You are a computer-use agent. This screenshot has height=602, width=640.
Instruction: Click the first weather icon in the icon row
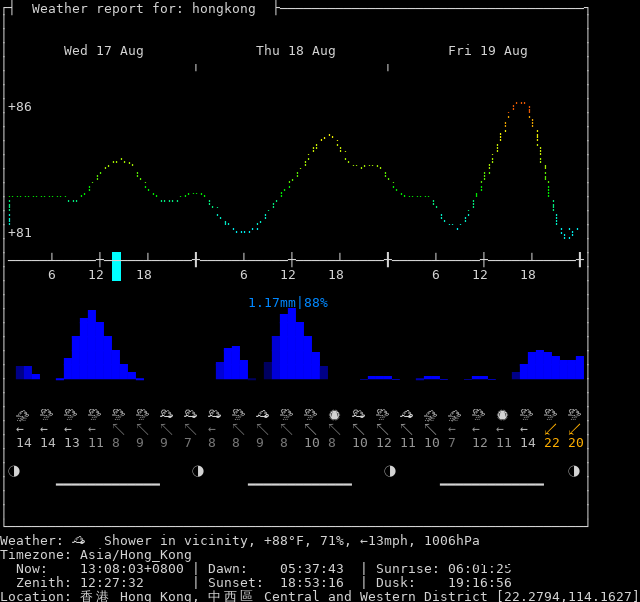tap(22, 414)
